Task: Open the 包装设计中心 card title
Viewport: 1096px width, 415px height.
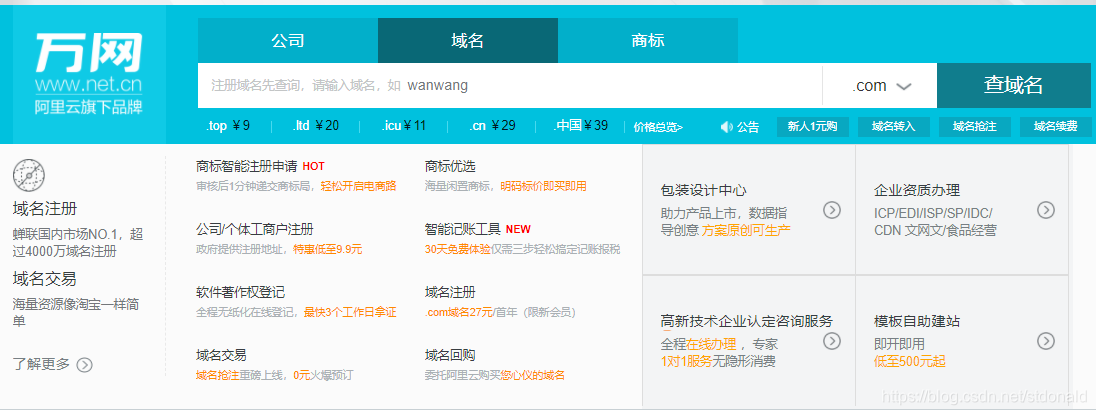Action: pos(703,190)
